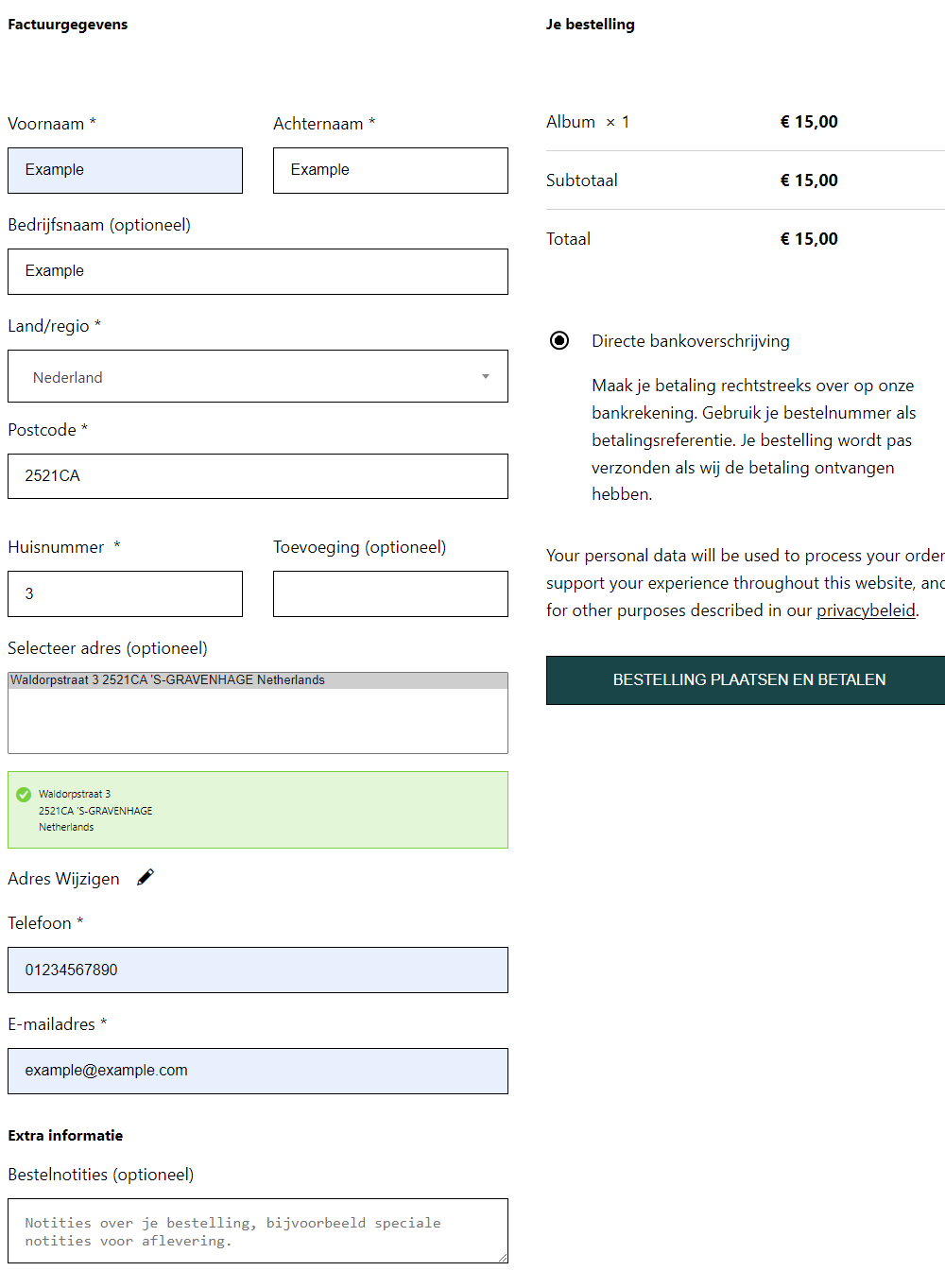Click inside the Bestelnotities textarea
This screenshot has width=945, height=1288.
tap(258, 1230)
